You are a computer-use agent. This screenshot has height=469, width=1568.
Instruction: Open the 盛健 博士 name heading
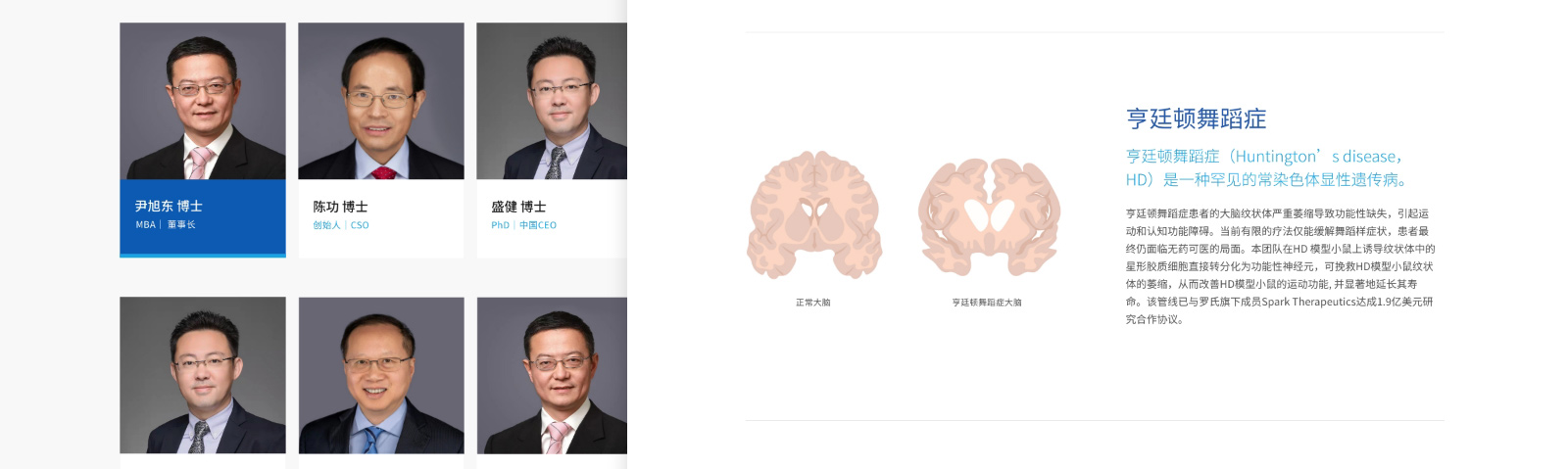518,207
